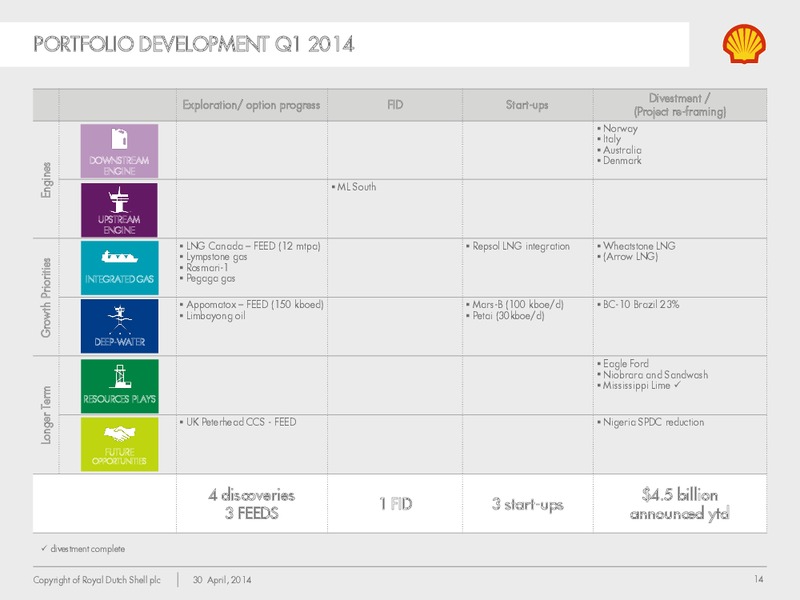Screen dimensions: 800x600
Task: Click Copyright of Royal Dutch Shell plc
Action: point(97,580)
